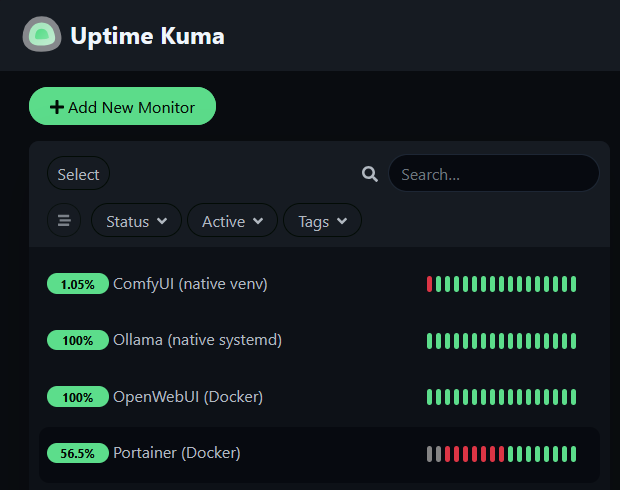
Task: Click Ollama heartbeat status bar
Action: 501,341
